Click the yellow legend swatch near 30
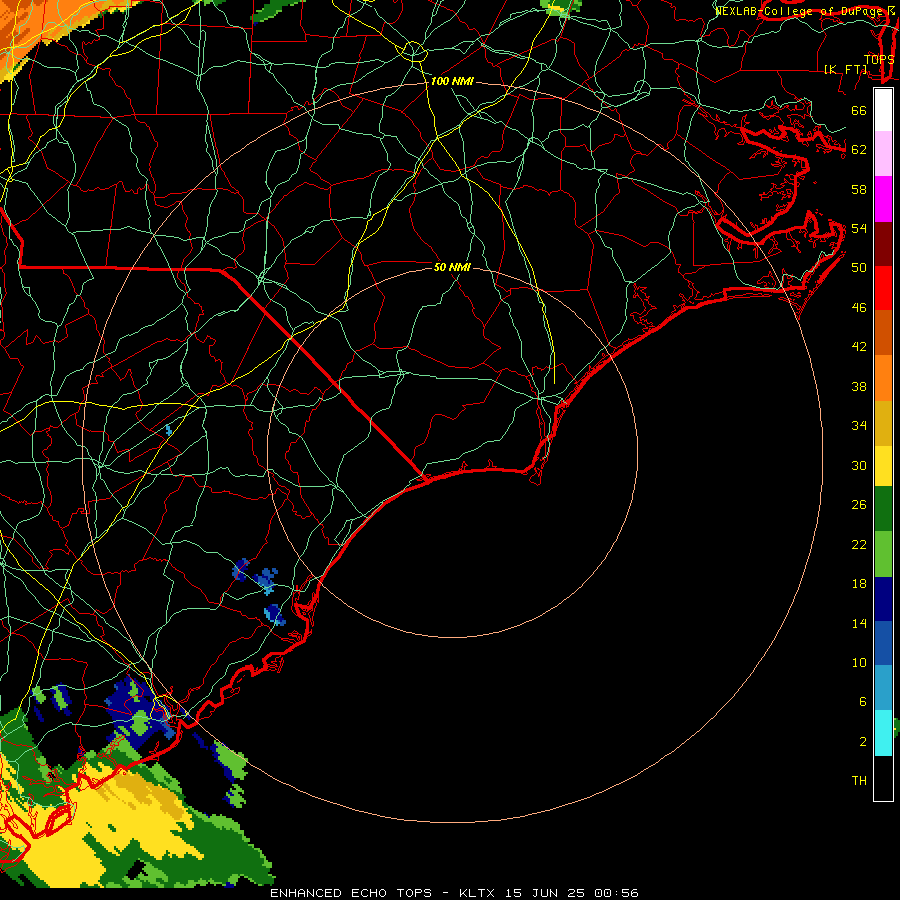900x900 pixels. pyautogui.click(x=883, y=465)
